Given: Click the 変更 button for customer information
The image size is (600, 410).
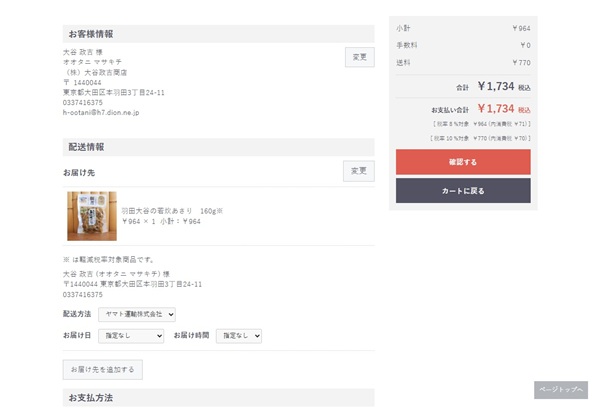Looking at the screenshot, I should coord(359,57).
